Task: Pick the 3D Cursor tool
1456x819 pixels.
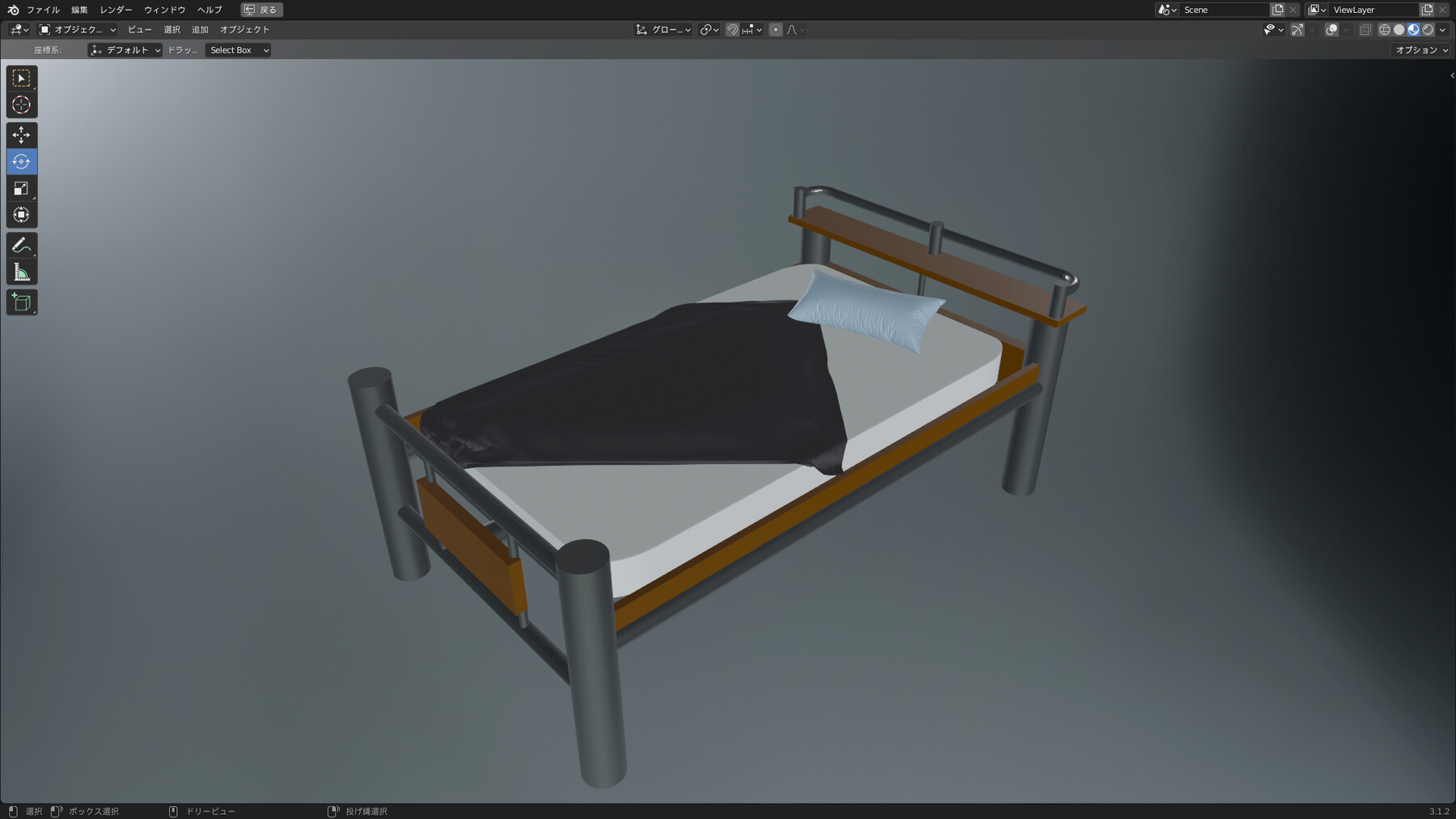Action: pos(22,104)
